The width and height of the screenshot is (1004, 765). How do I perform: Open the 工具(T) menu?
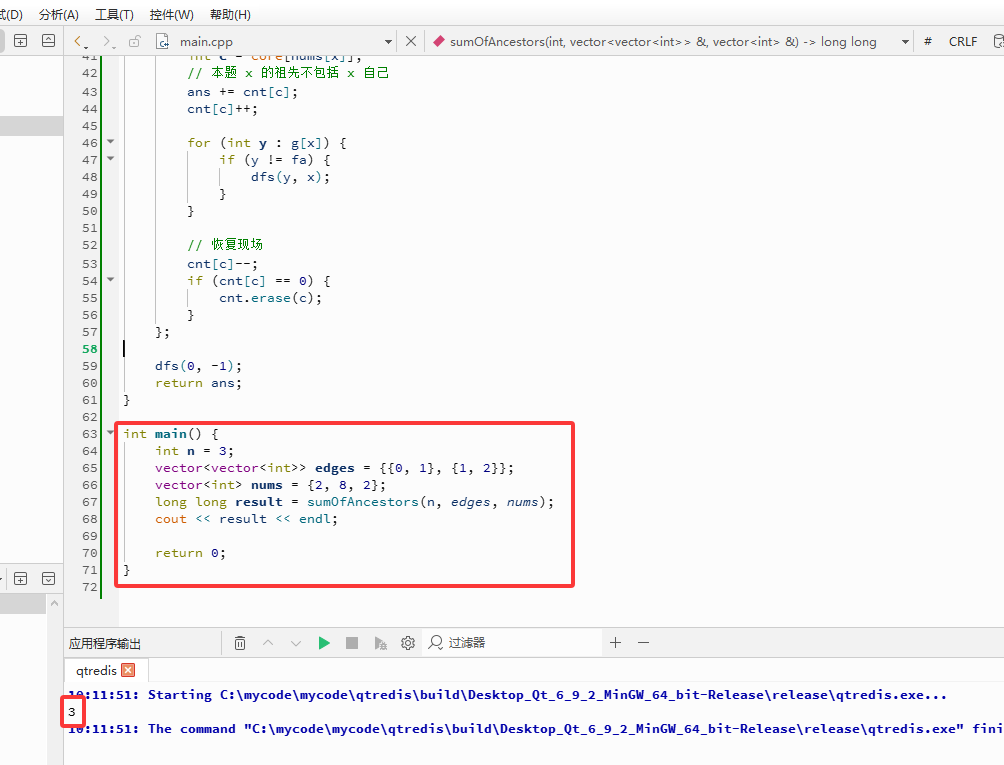pyautogui.click(x=114, y=14)
